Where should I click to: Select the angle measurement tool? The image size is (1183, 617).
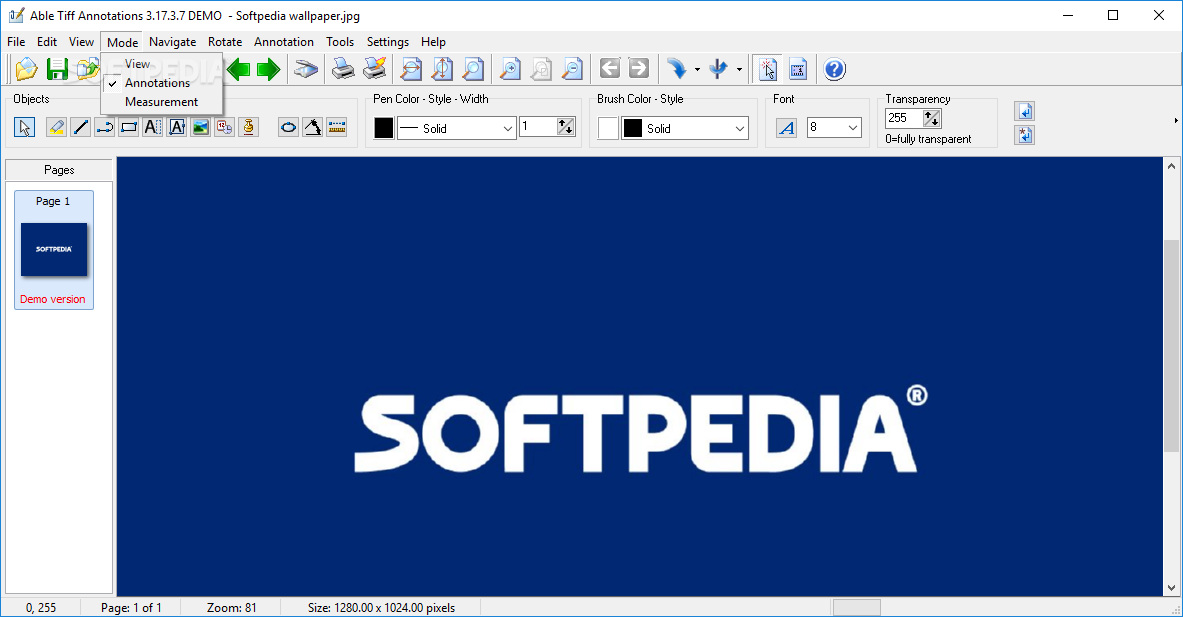(x=312, y=127)
